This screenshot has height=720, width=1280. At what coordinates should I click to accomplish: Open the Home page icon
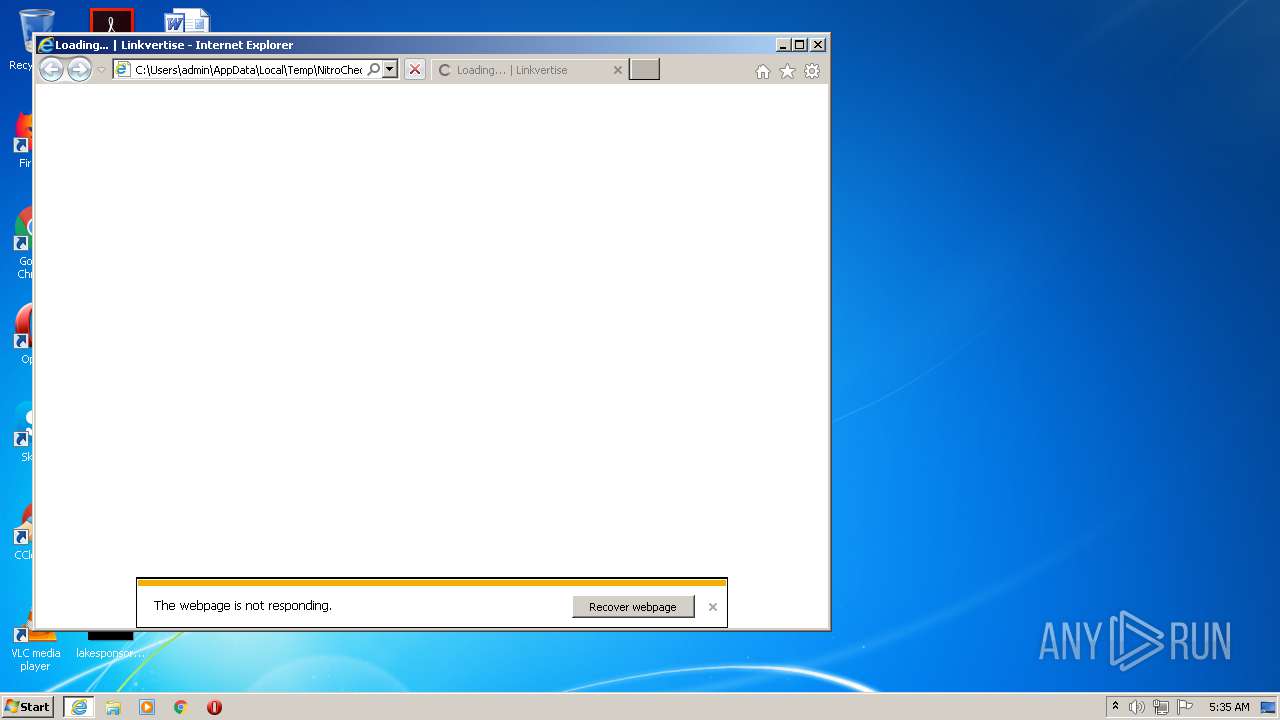pyautogui.click(x=763, y=71)
